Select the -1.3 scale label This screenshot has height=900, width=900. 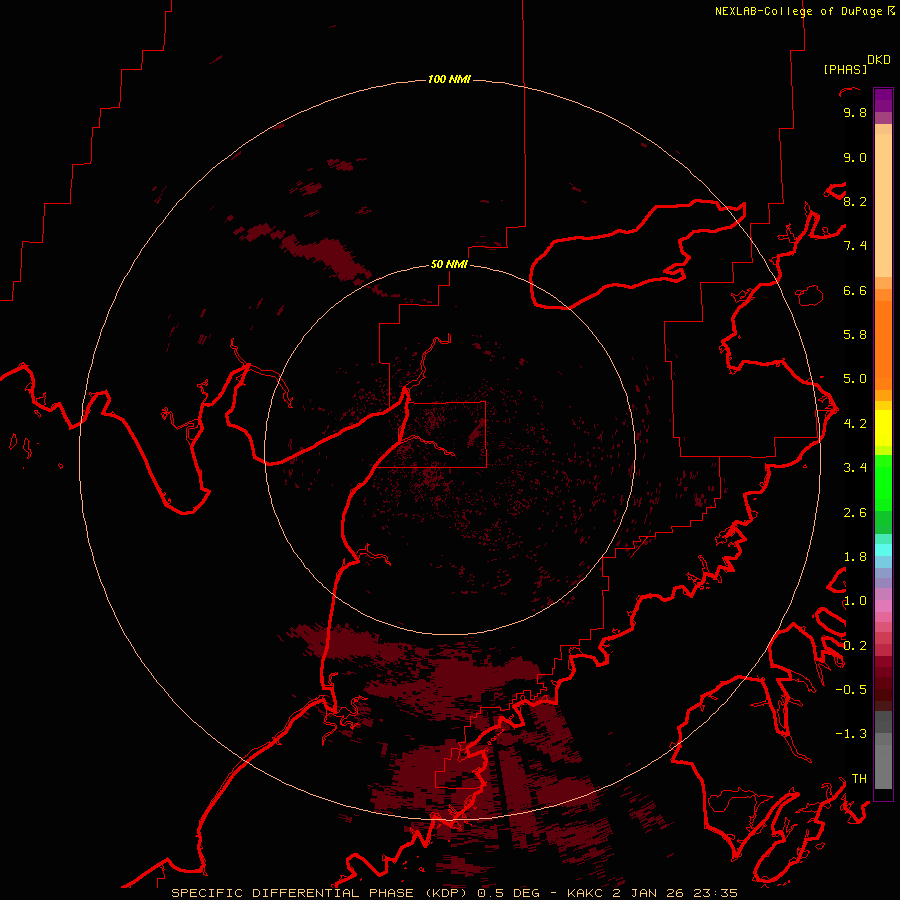coord(851,734)
